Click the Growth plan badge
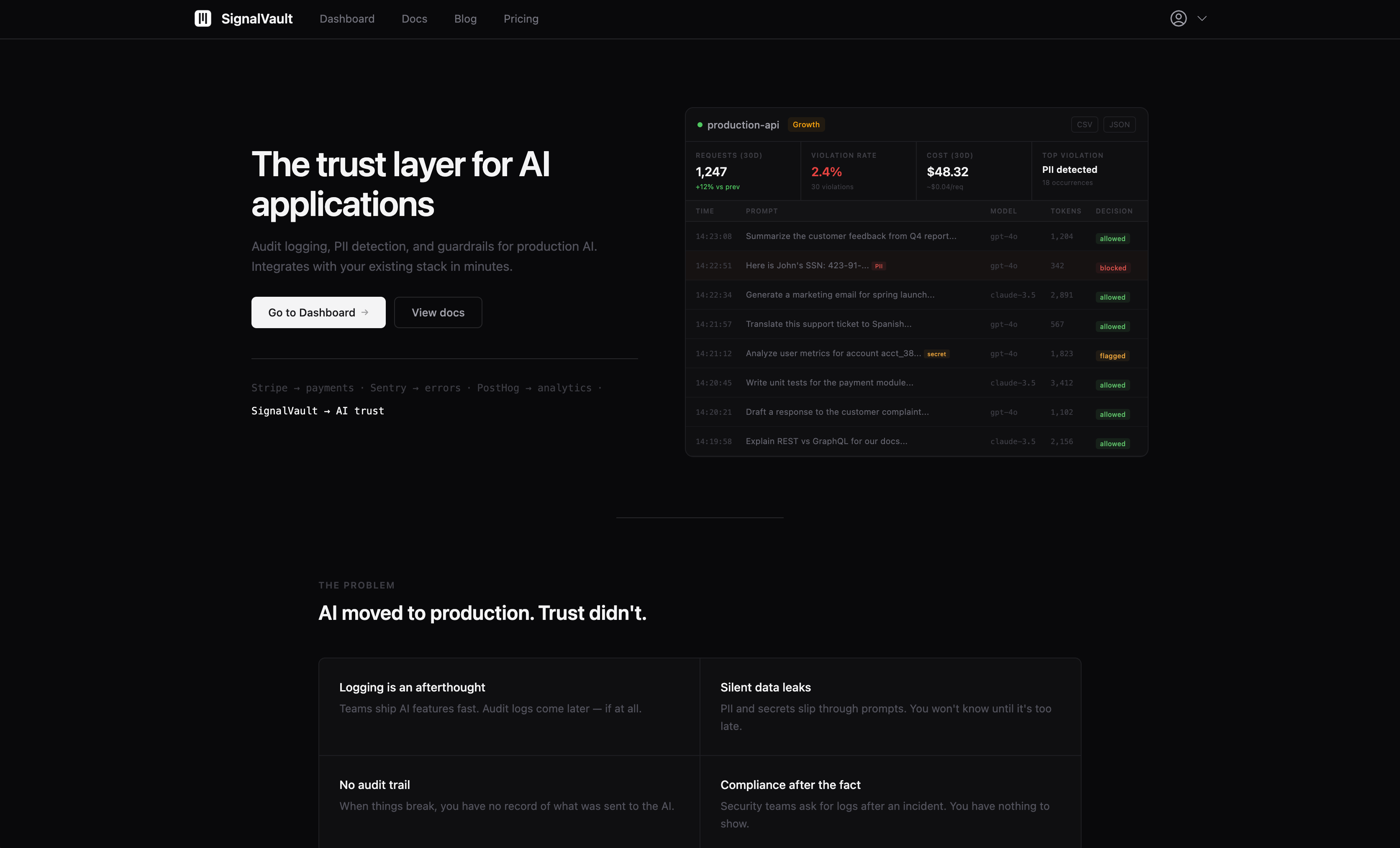Viewport: 1400px width, 848px height. coord(806,124)
